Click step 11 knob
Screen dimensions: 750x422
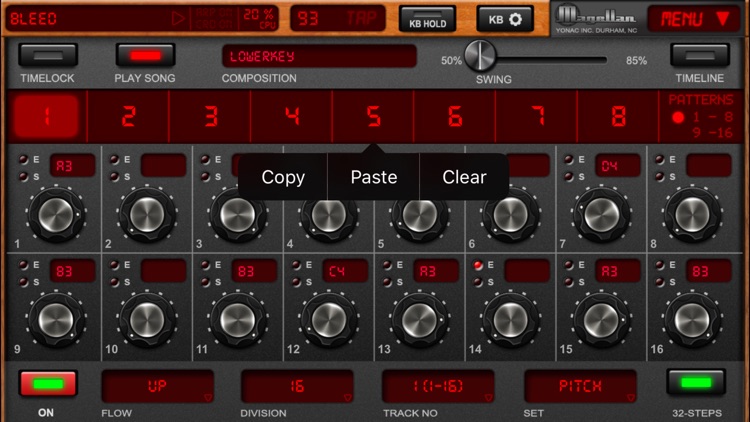click(237, 320)
